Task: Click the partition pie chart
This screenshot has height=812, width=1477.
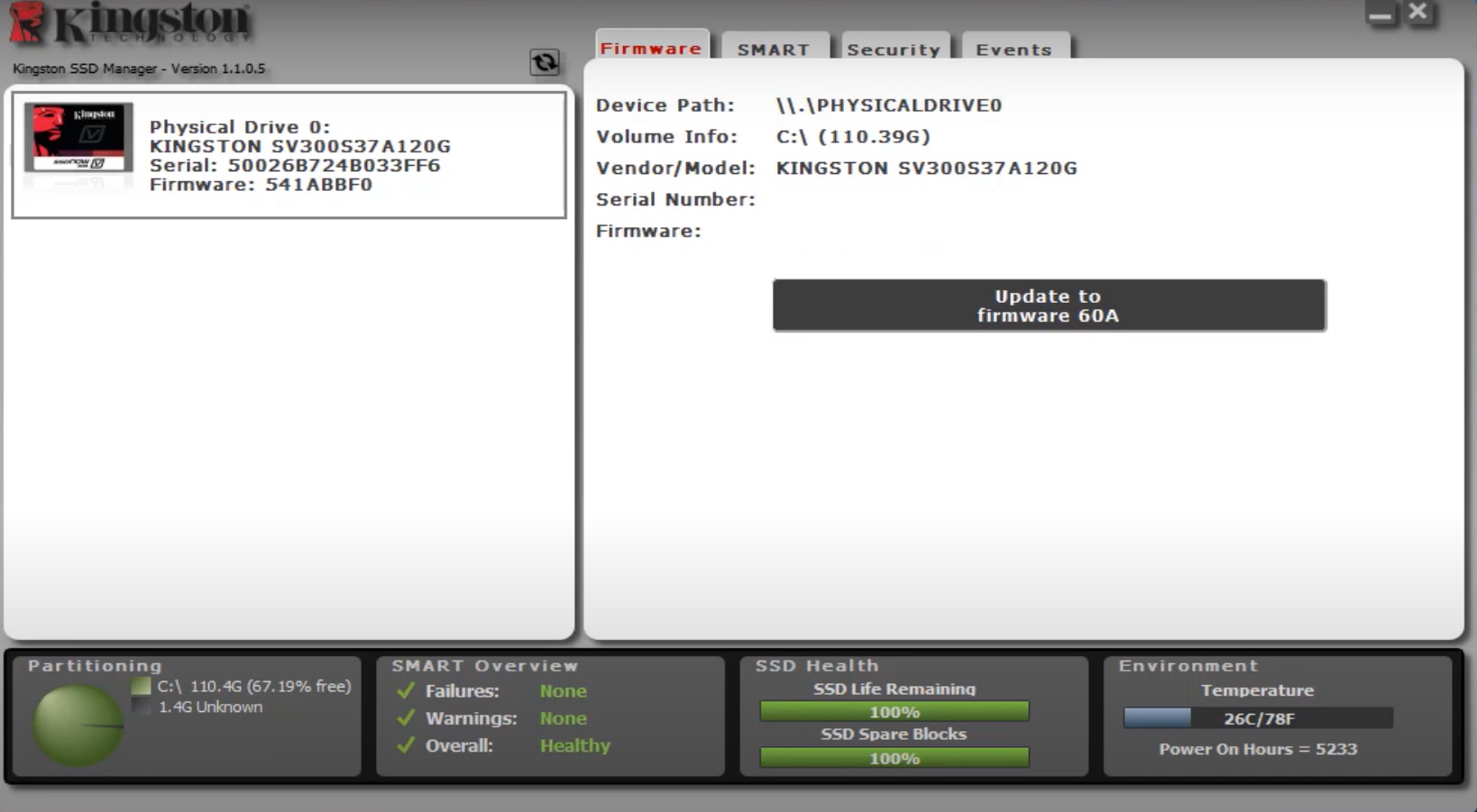Action: pyautogui.click(x=78, y=725)
